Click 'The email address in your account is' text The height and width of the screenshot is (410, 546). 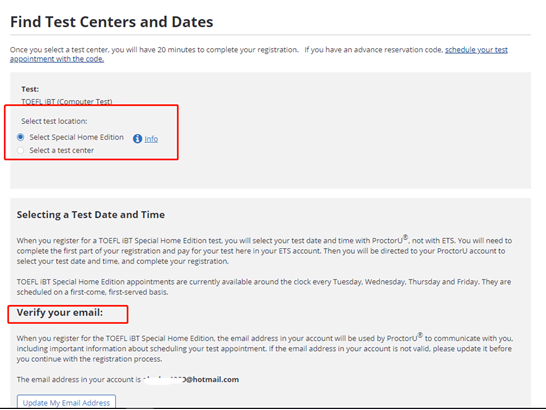[79, 379]
